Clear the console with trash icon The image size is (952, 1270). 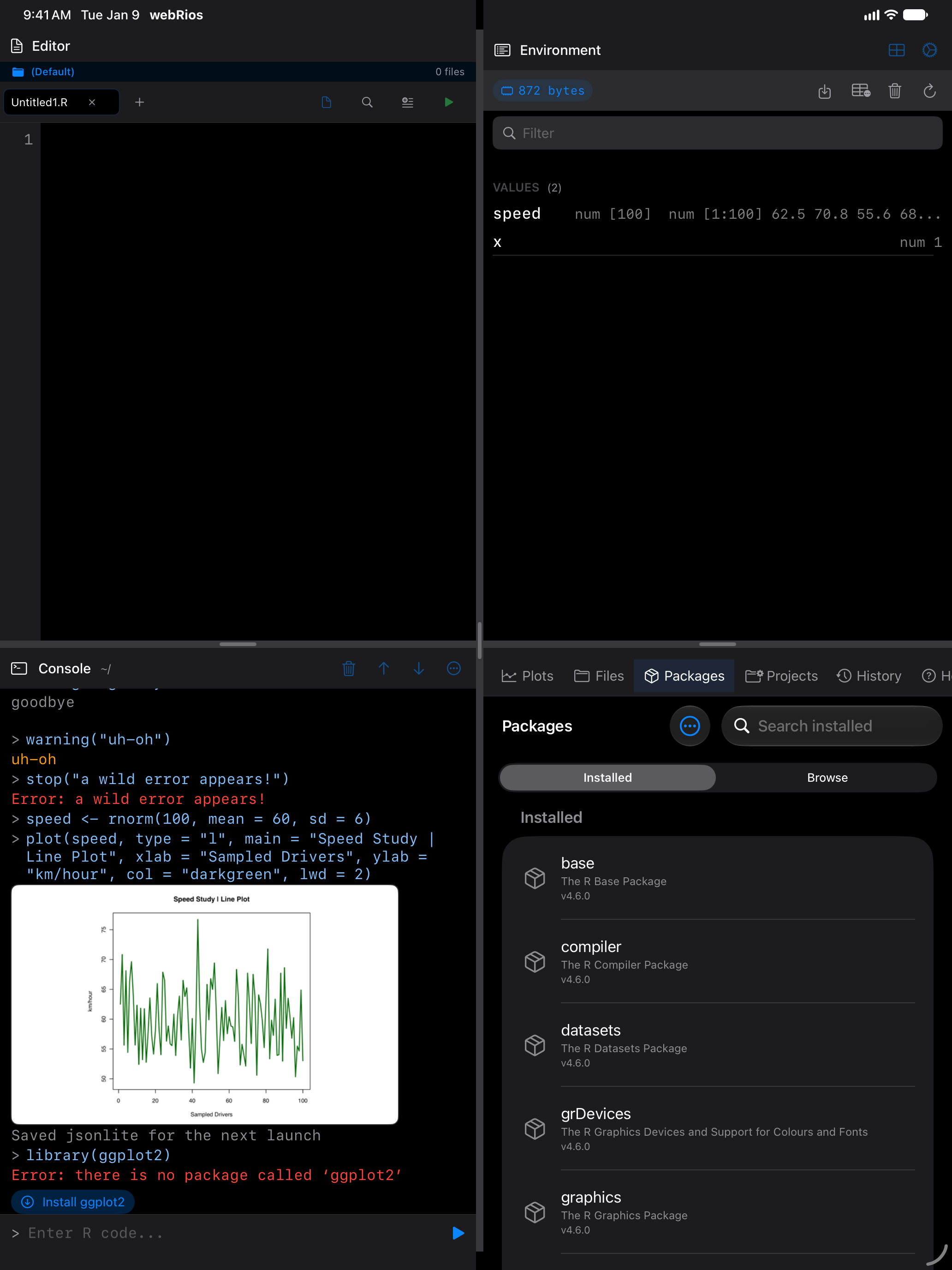(348, 668)
